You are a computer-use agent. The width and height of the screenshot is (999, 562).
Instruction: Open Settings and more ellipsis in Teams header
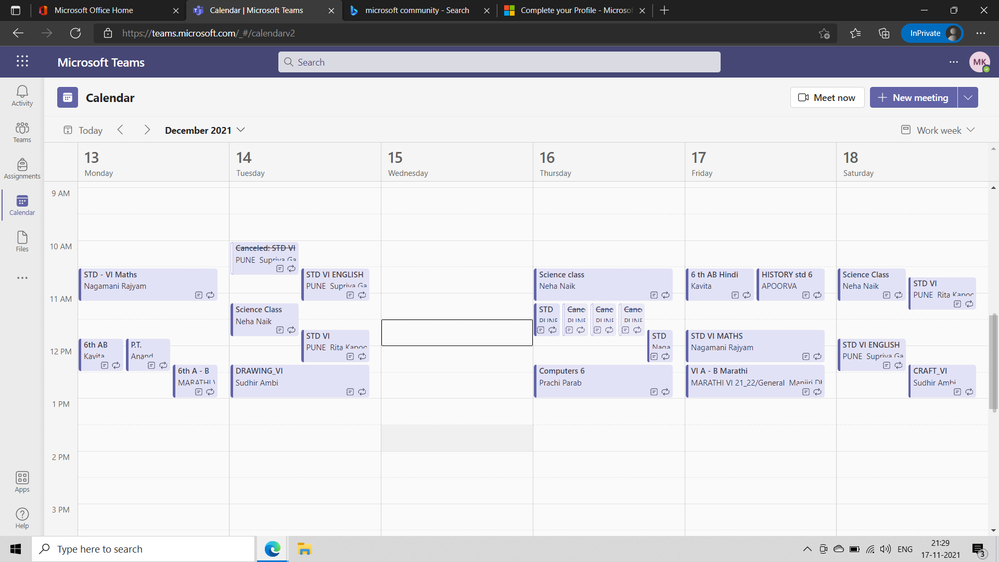[953, 62]
